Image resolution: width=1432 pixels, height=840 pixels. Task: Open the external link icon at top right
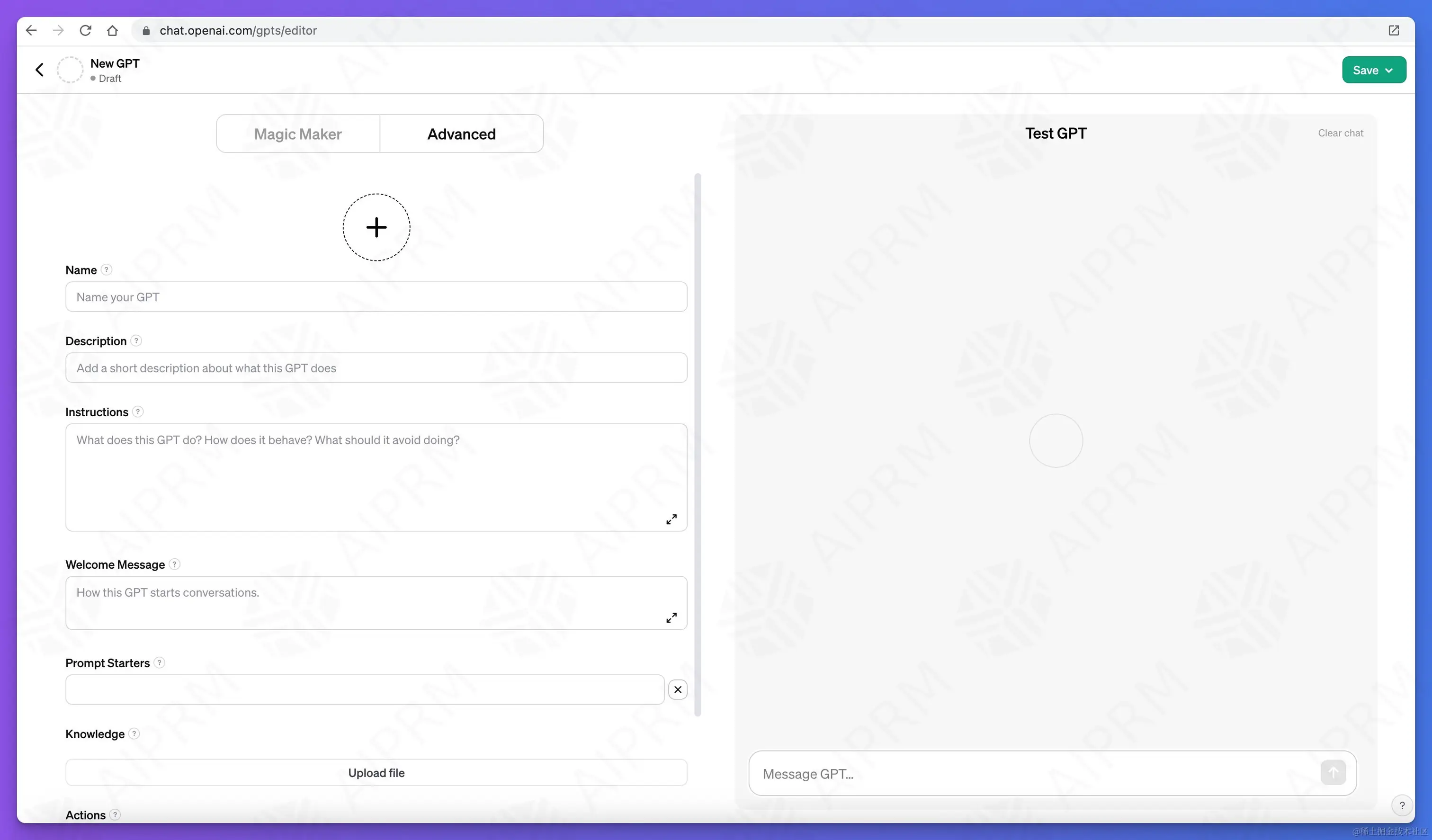pyautogui.click(x=1393, y=31)
